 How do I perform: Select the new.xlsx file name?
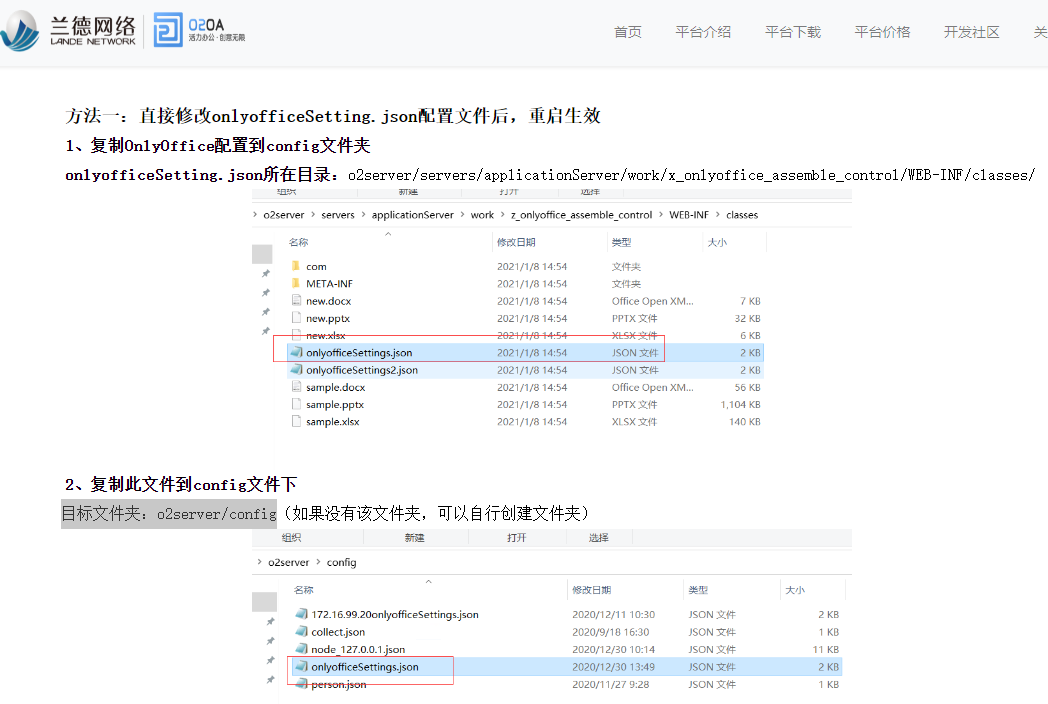325,336
